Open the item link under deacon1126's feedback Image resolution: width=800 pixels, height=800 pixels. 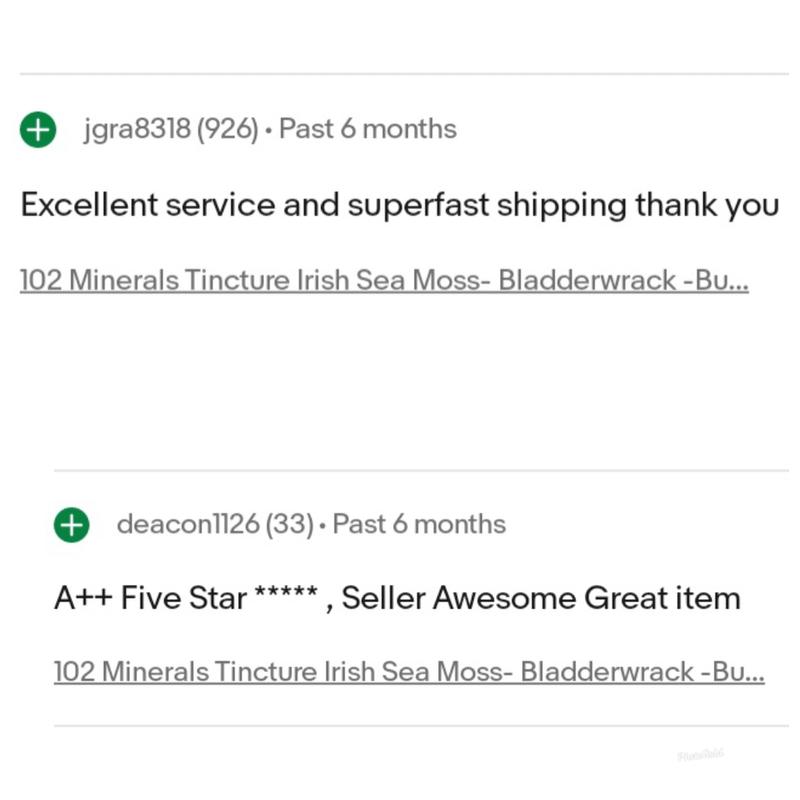pos(408,671)
